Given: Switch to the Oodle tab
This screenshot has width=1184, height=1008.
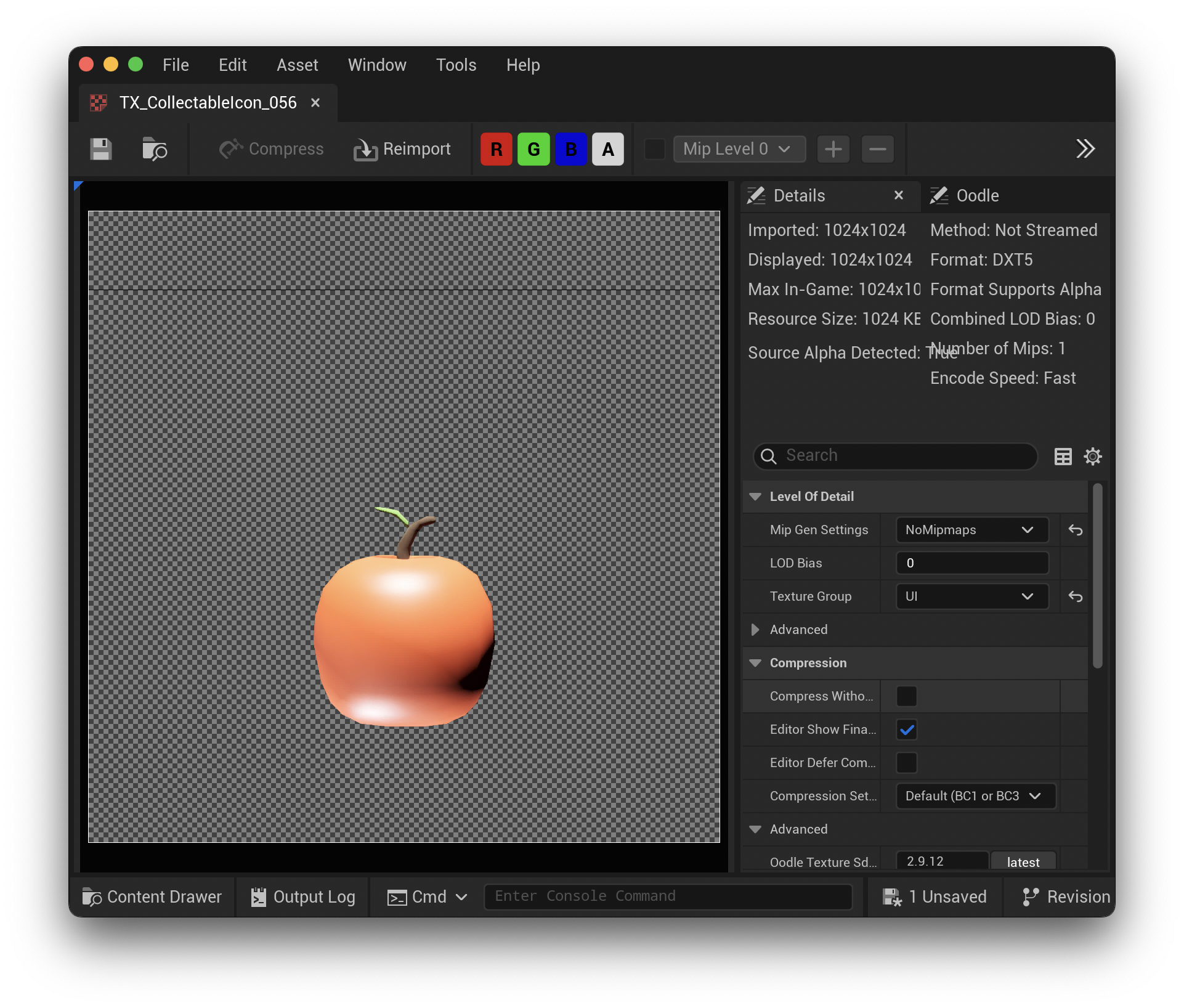Looking at the screenshot, I should coord(979,195).
